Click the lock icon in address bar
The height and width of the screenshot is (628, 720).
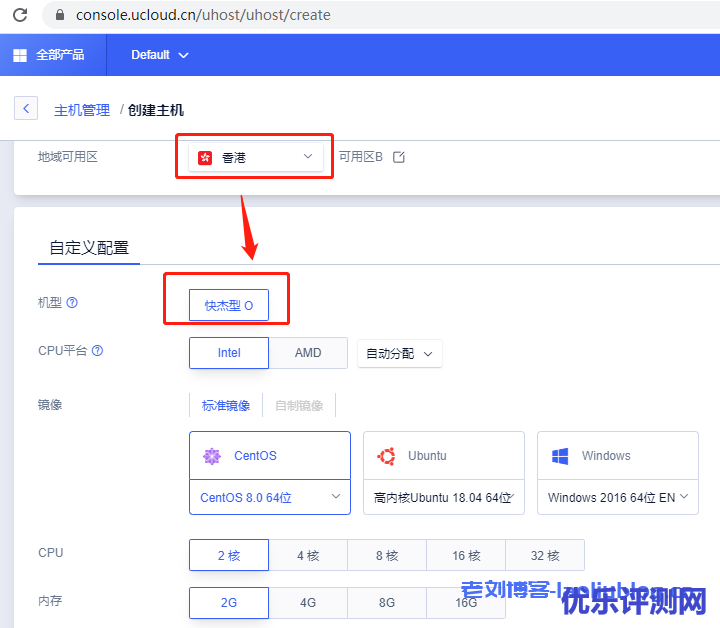(60, 15)
